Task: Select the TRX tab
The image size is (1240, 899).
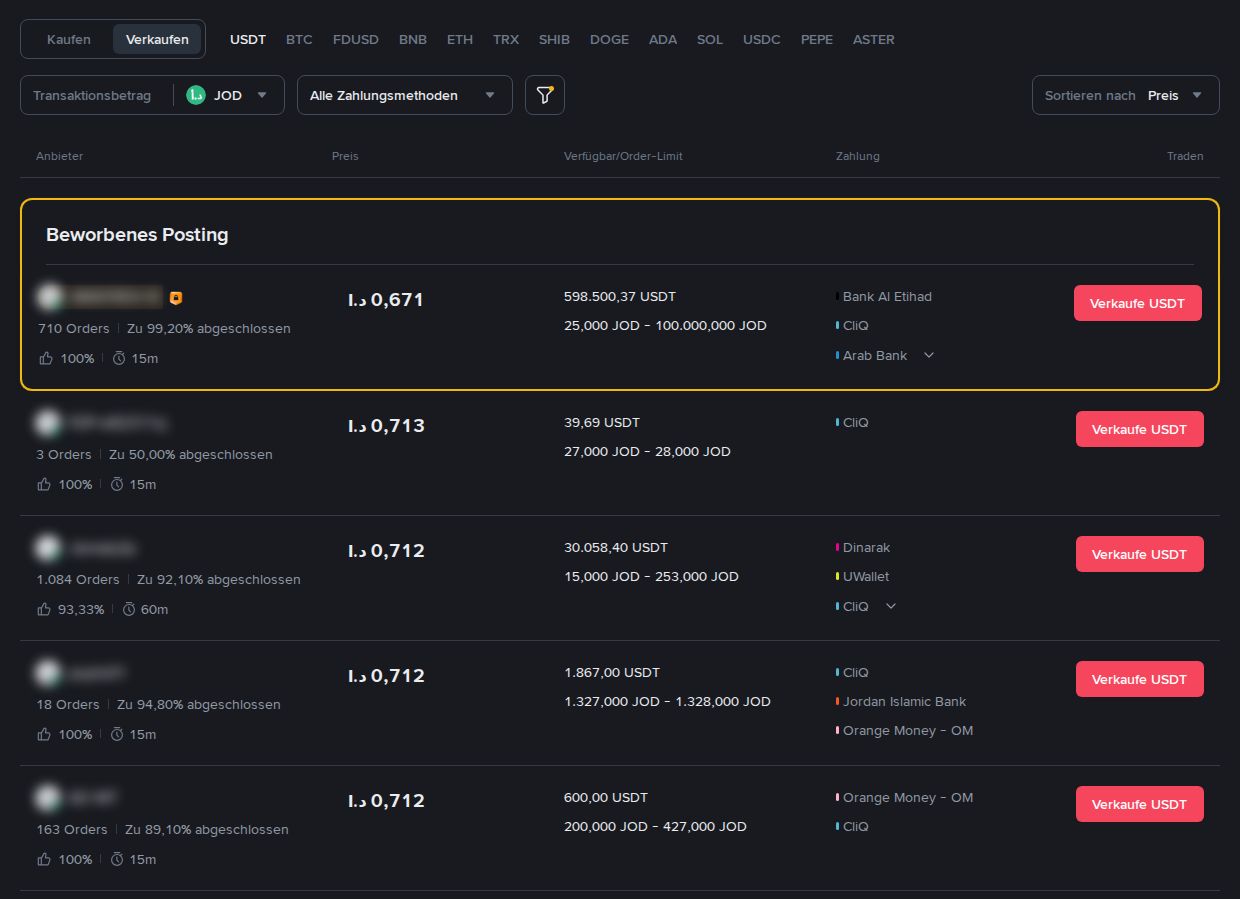Action: point(506,39)
